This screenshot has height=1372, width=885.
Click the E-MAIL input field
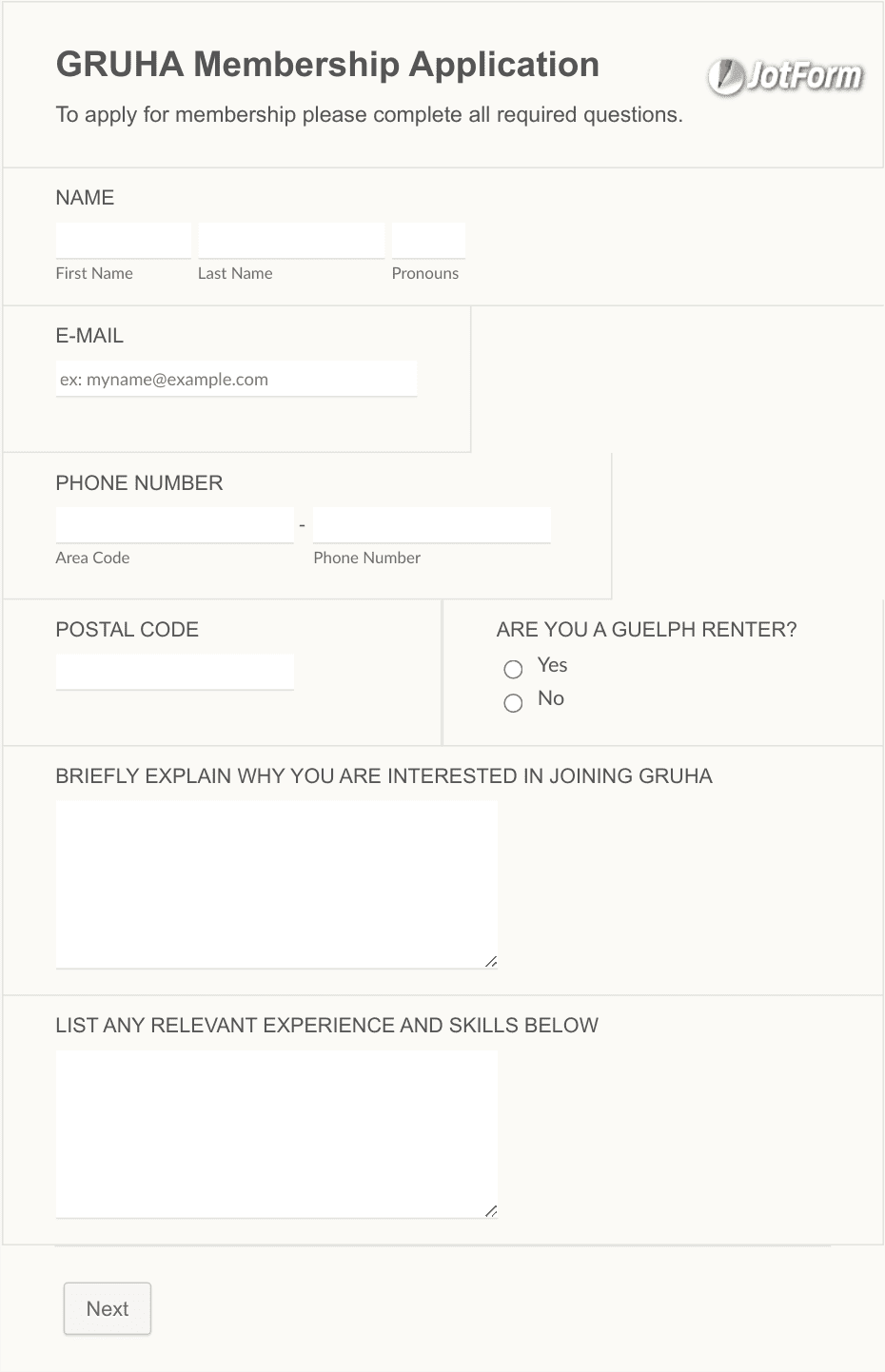[236, 379]
